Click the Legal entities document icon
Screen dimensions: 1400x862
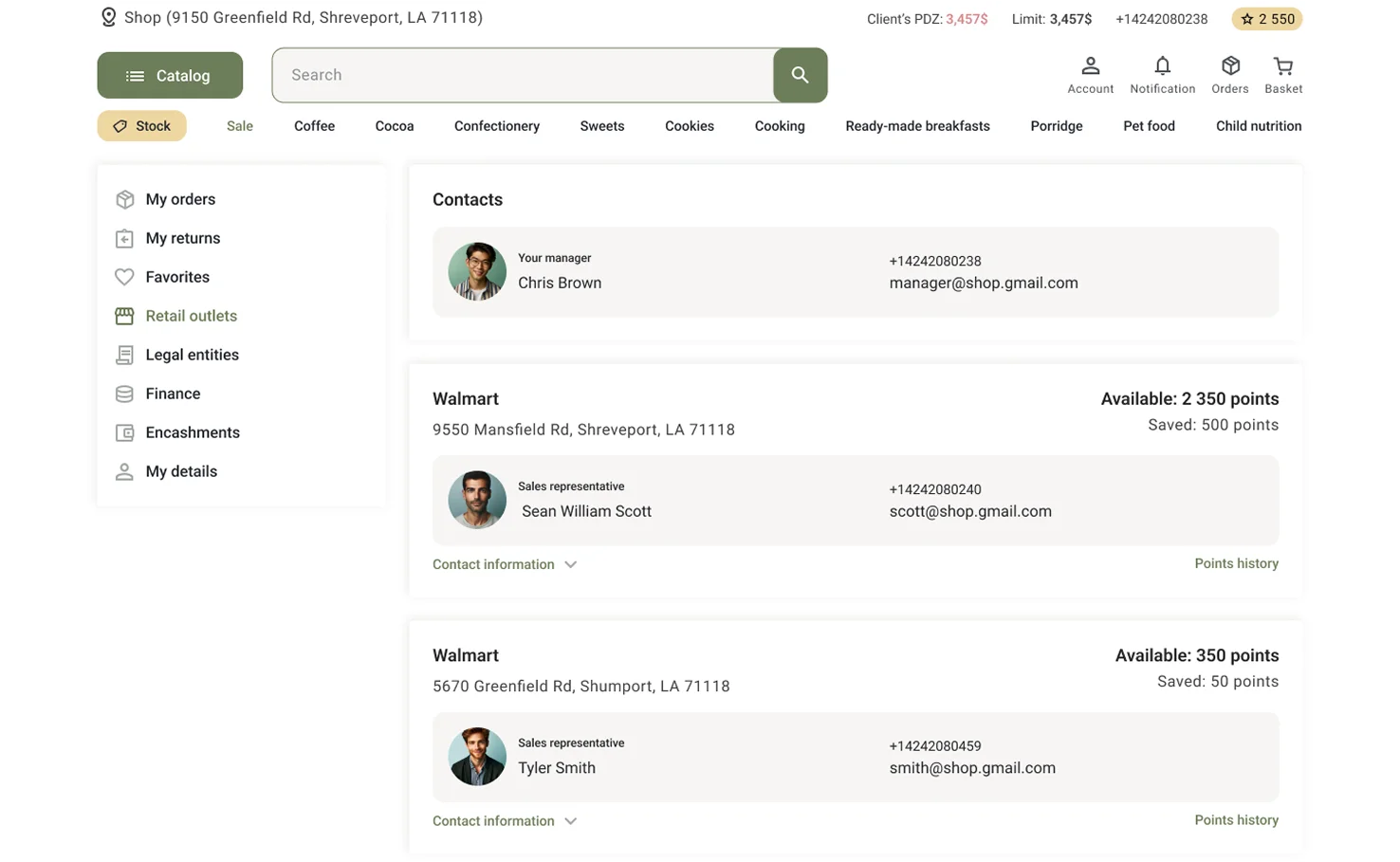point(124,355)
